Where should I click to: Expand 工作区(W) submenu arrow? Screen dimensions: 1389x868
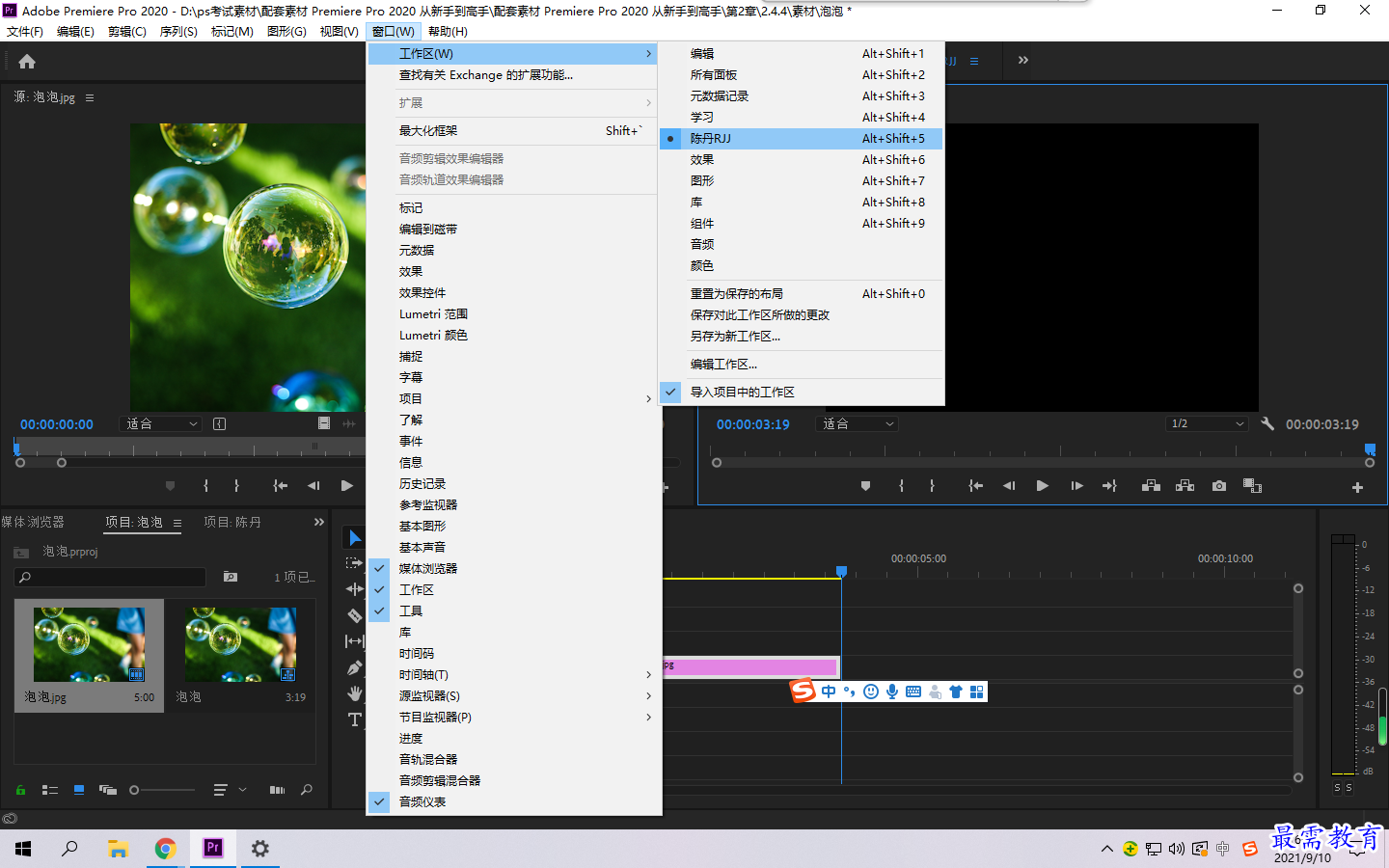coord(649,54)
